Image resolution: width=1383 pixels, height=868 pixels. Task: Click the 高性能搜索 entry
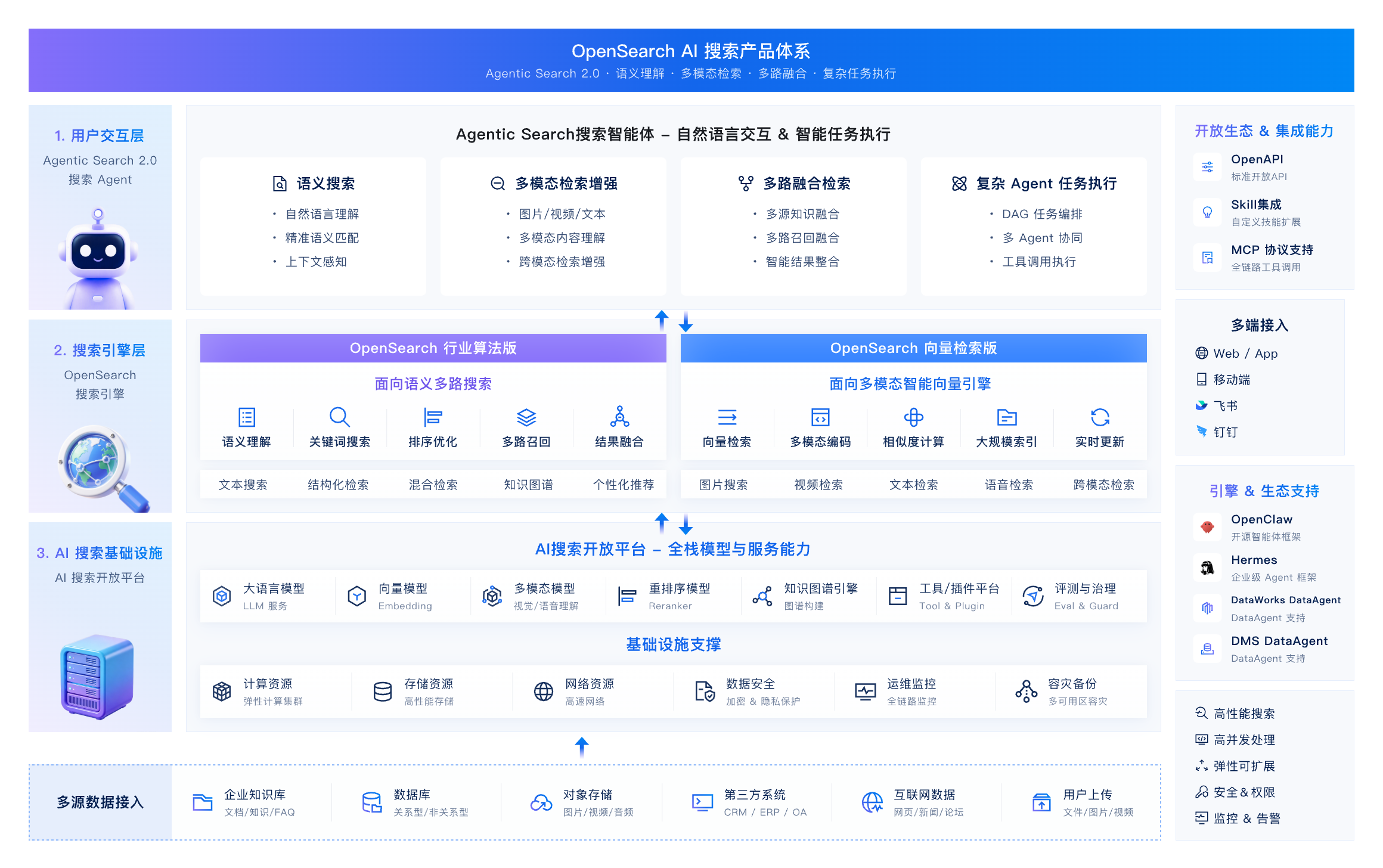tap(1235, 714)
